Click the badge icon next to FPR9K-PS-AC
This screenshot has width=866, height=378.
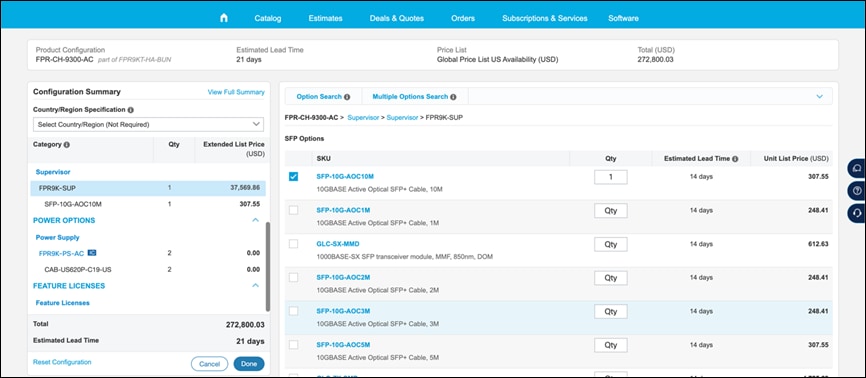[x=93, y=253]
